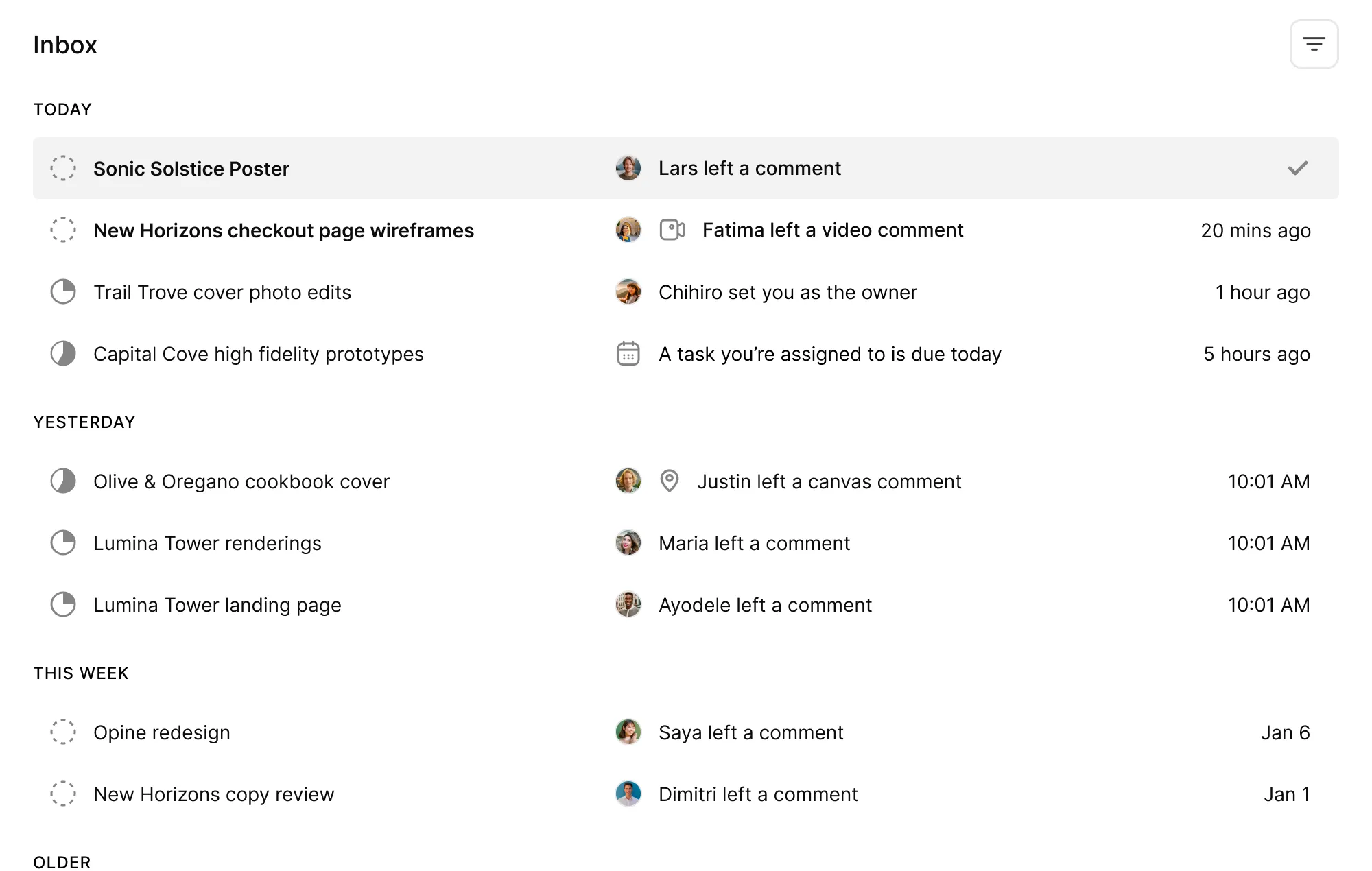The width and height of the screenshot is (1372, 871).
Task: Click the half-filled status icon beside Capital Cove prototypes
Action: click(x=63, y=354)
